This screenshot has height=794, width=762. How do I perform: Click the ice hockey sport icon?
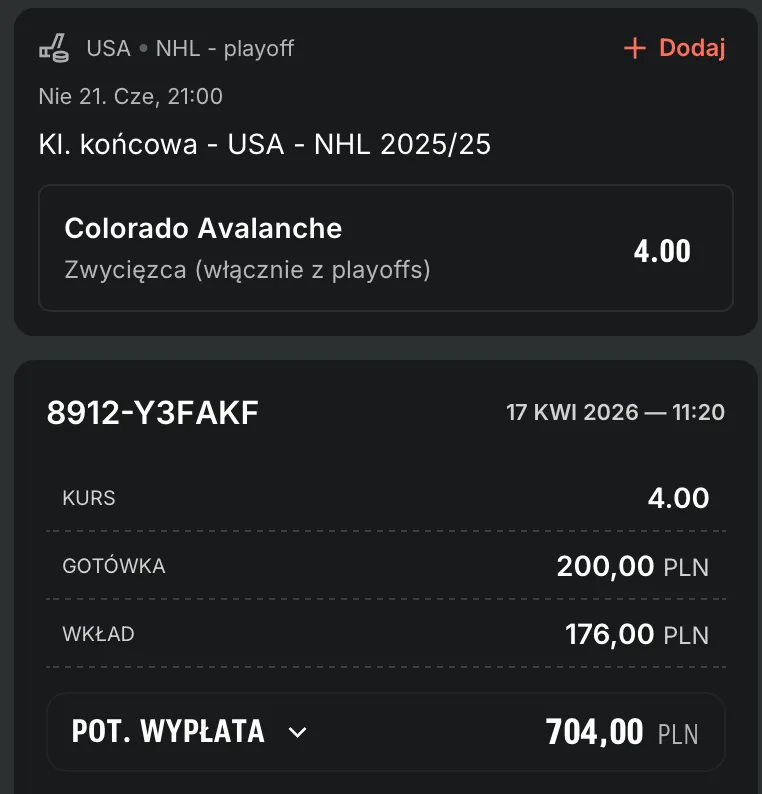(x=53, y=48)
